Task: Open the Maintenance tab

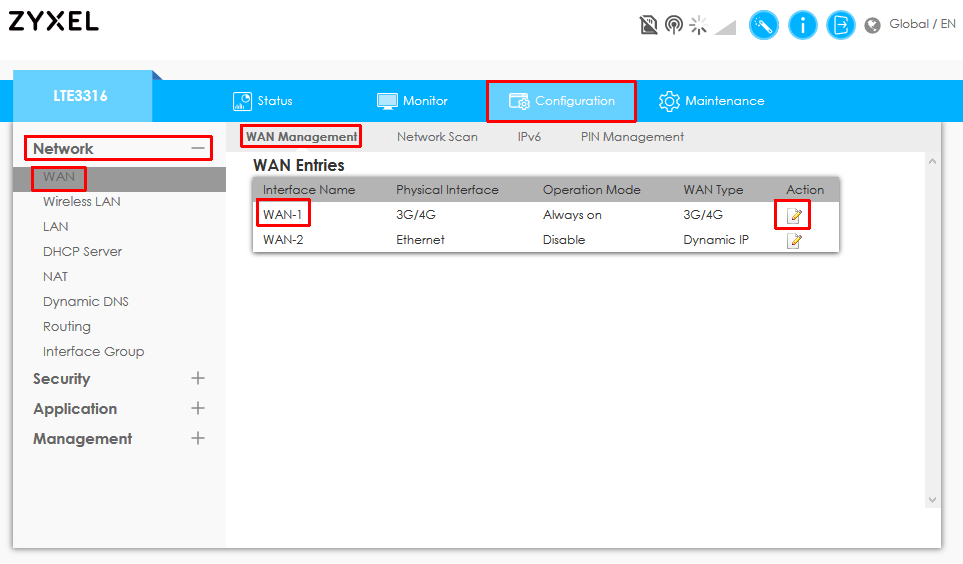Action: 711,101
